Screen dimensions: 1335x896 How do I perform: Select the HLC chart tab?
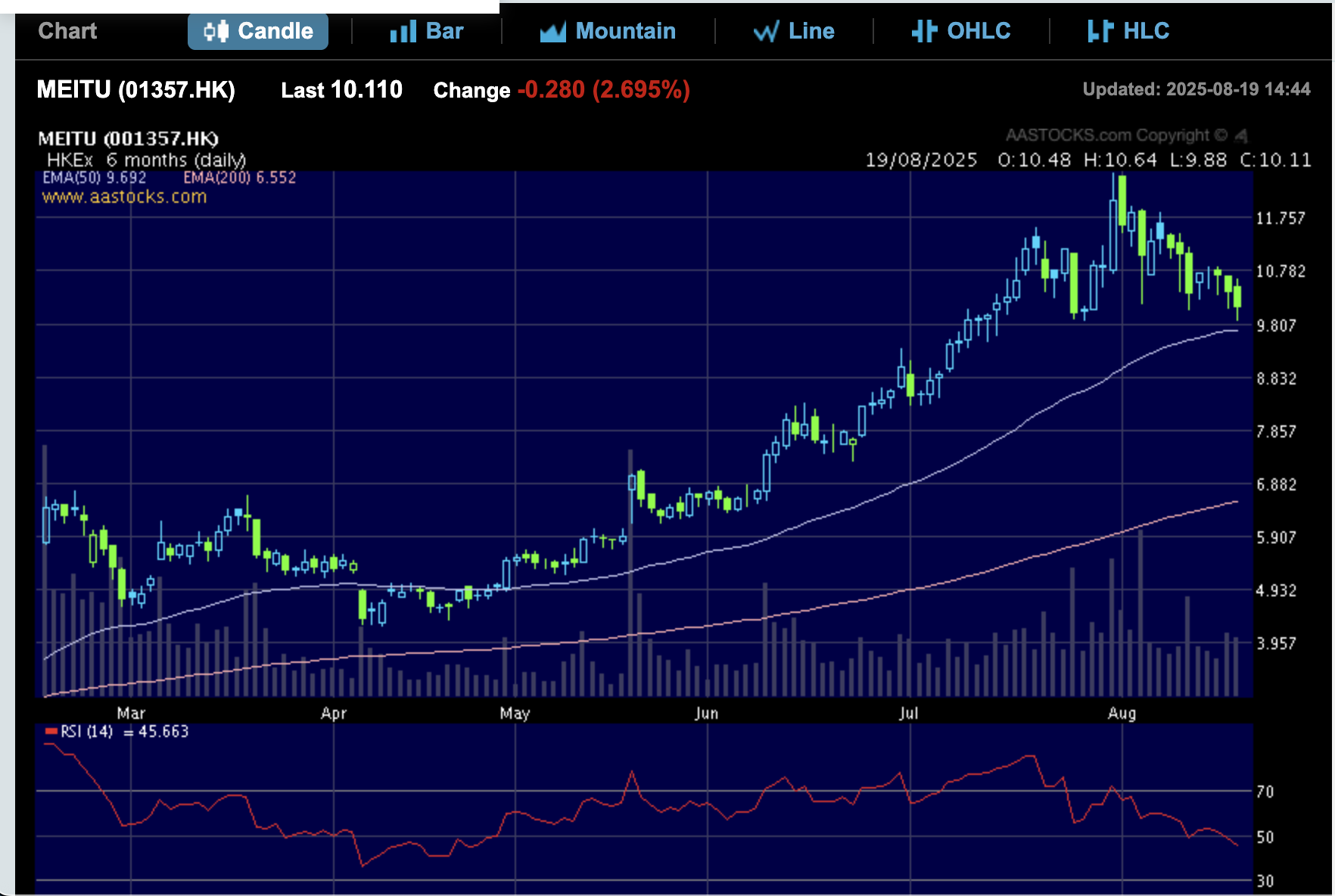pos(1128,31)
